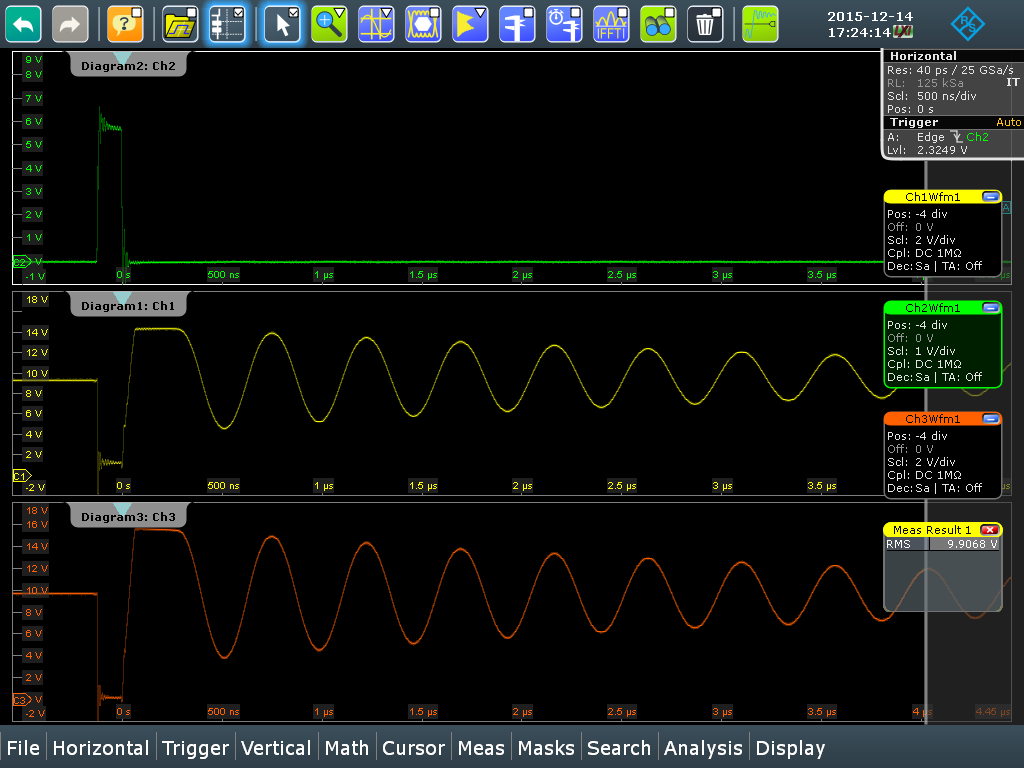Viewport: 1024px width, 768px height.
Task: Select the Cursor measurement tool
Action: (x=376, y=24)
